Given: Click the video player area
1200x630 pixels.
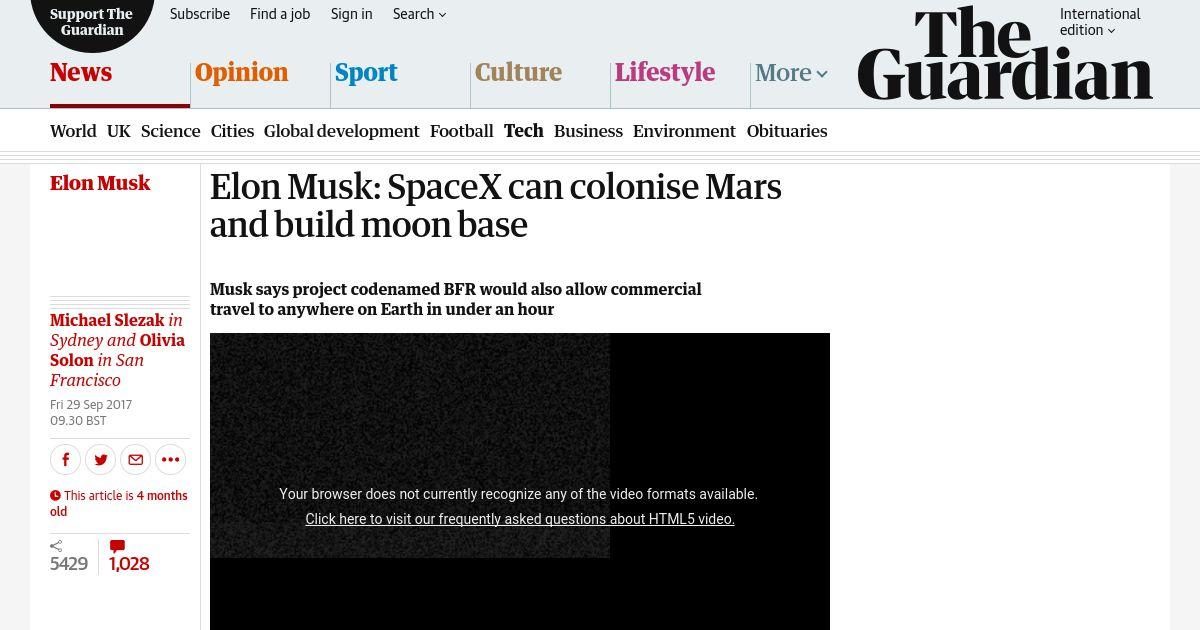Looking at the screenshot, I should coord(520,481).
